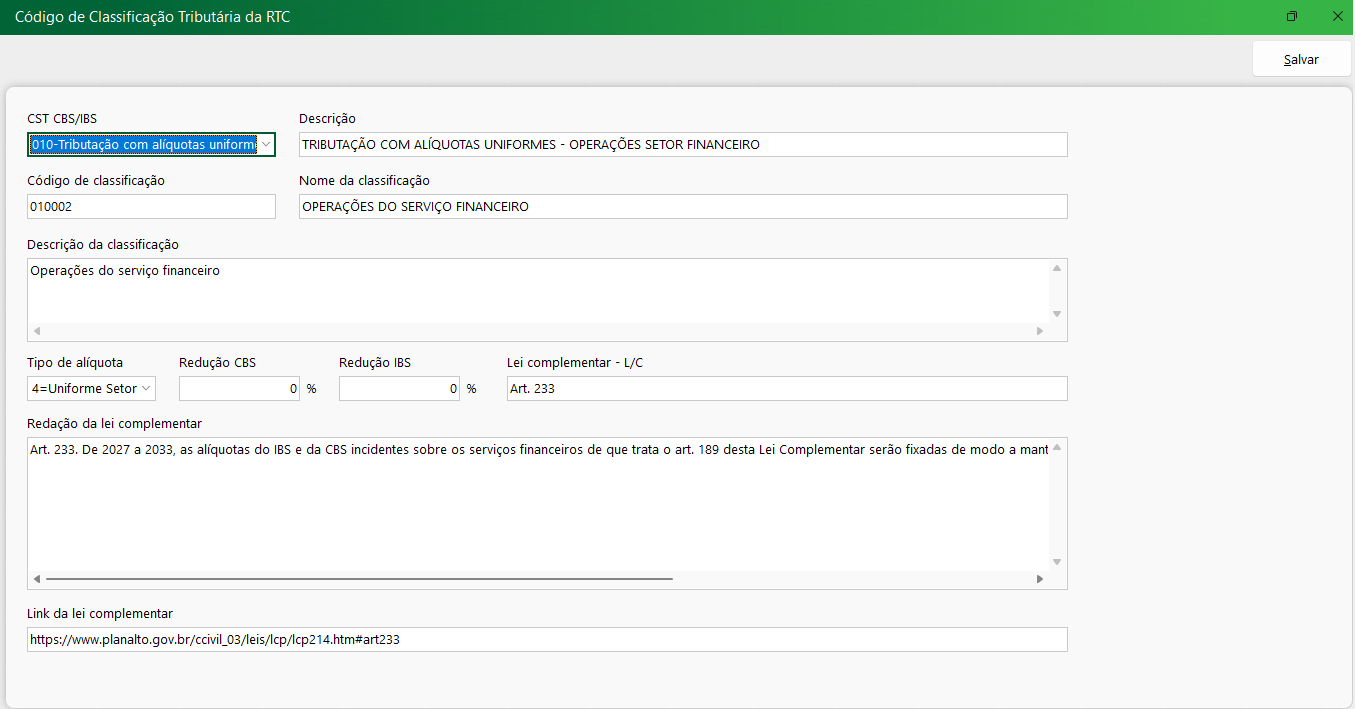
Task: Select the Código de classificação field
Action: point(150,206)
